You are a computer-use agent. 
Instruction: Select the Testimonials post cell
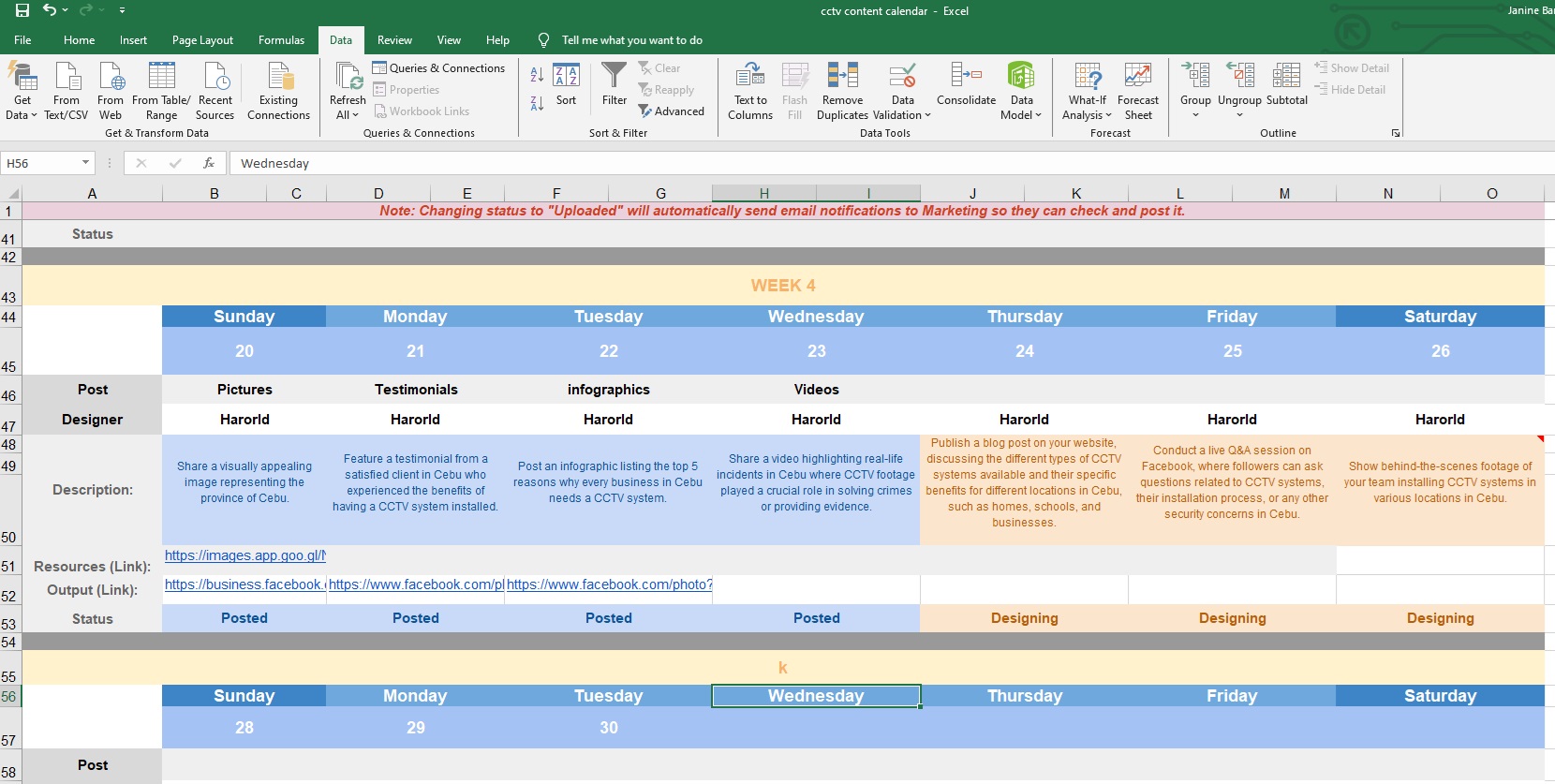[x=416, y=390]
